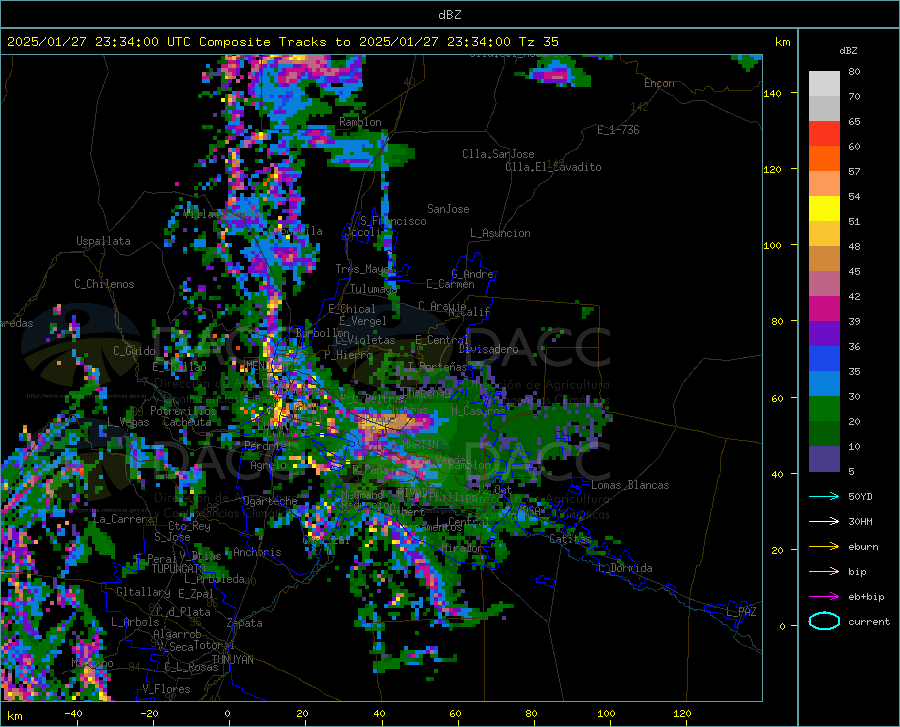Click the 'TUNUYAN' map label
900x727 pixels.
click(232, 660)
